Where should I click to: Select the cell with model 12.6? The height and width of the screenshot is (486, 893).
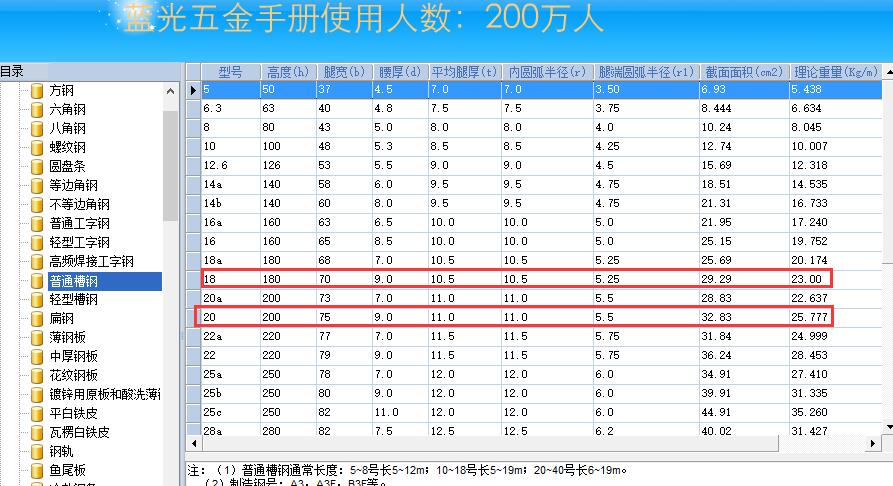[231, 165]
